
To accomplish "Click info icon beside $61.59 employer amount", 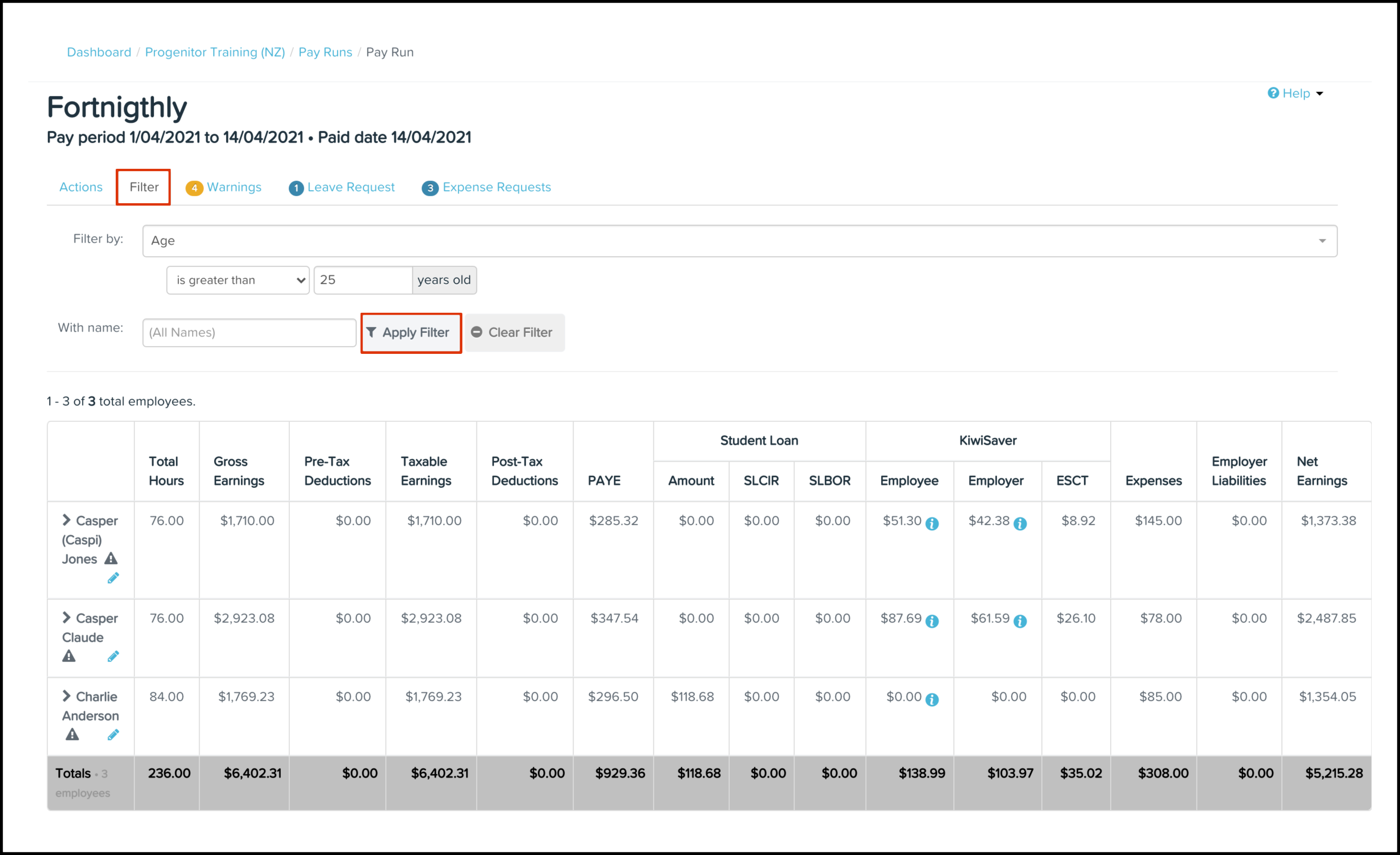I will [1020, 622].
